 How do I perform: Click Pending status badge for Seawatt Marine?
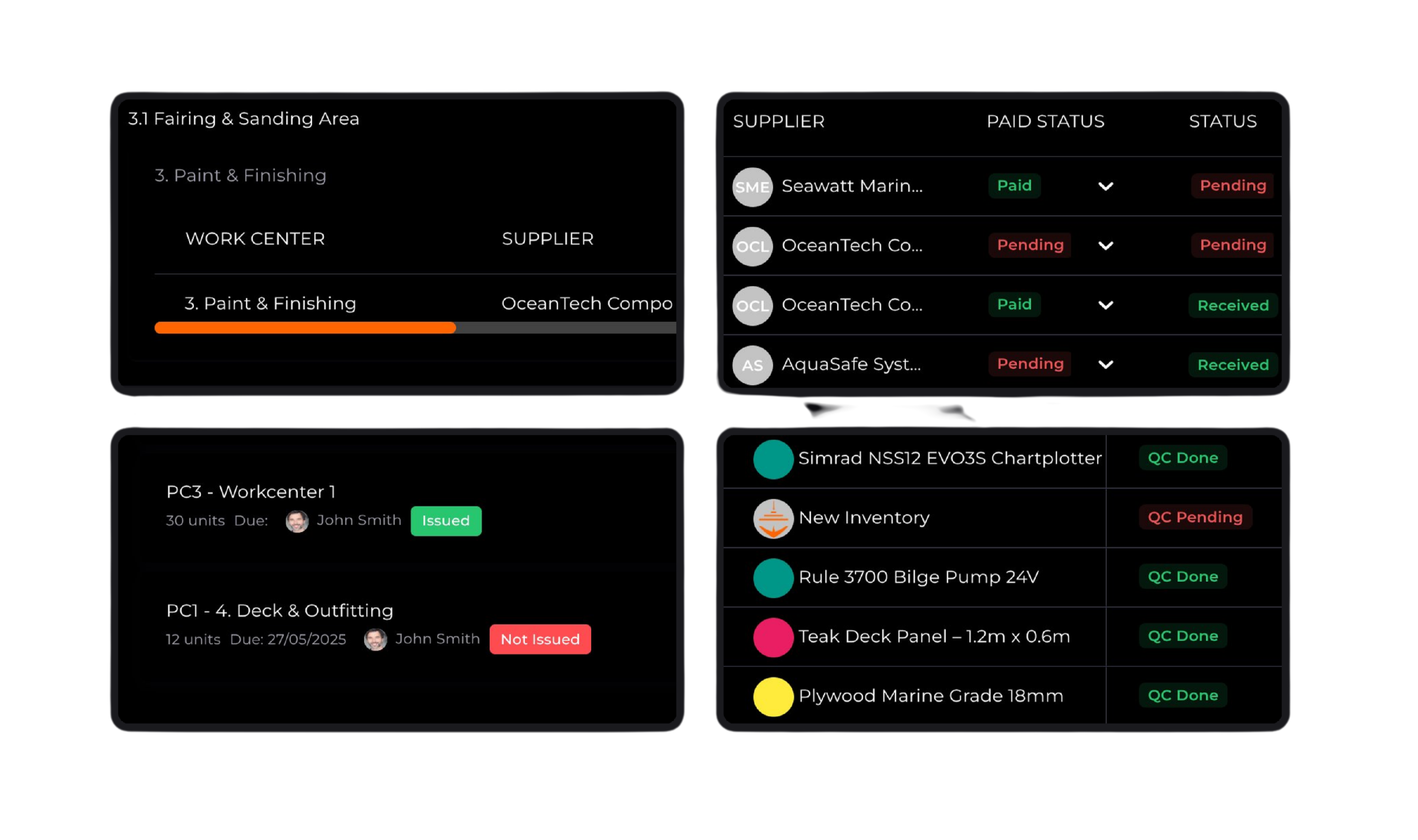pyautogui.click(x=1232, y=186)
